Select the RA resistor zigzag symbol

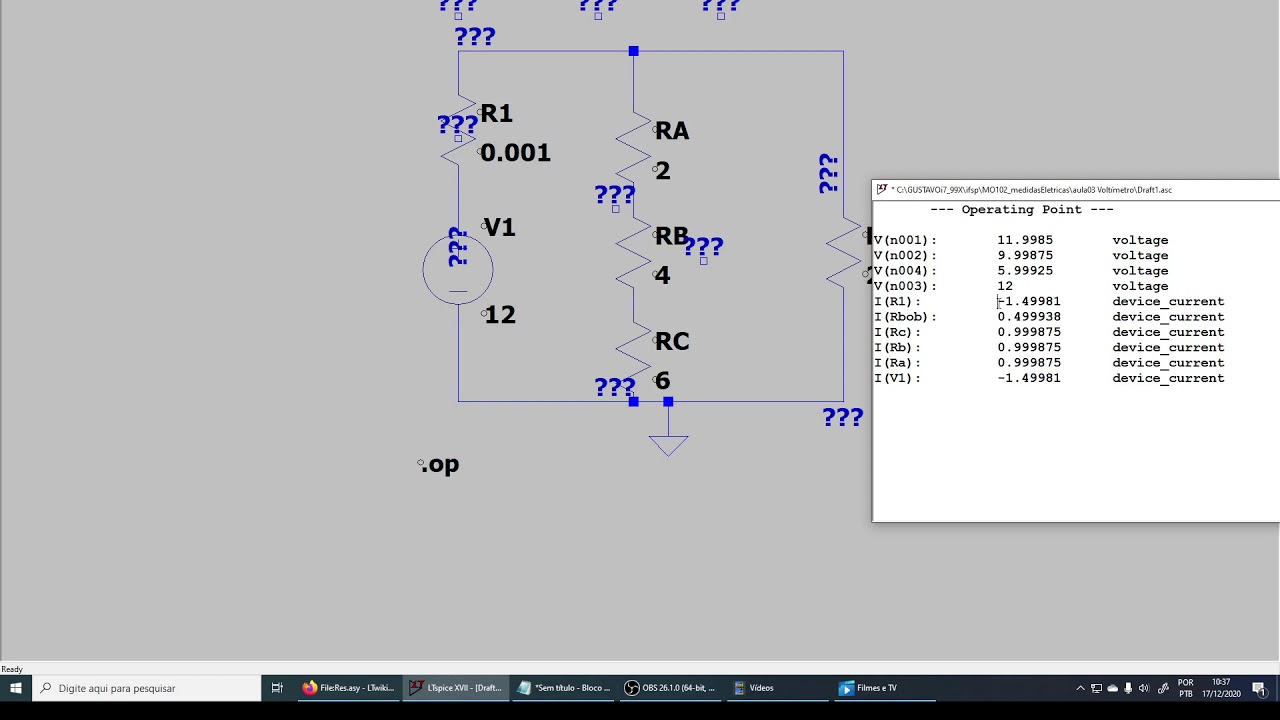tap(633, 147)
